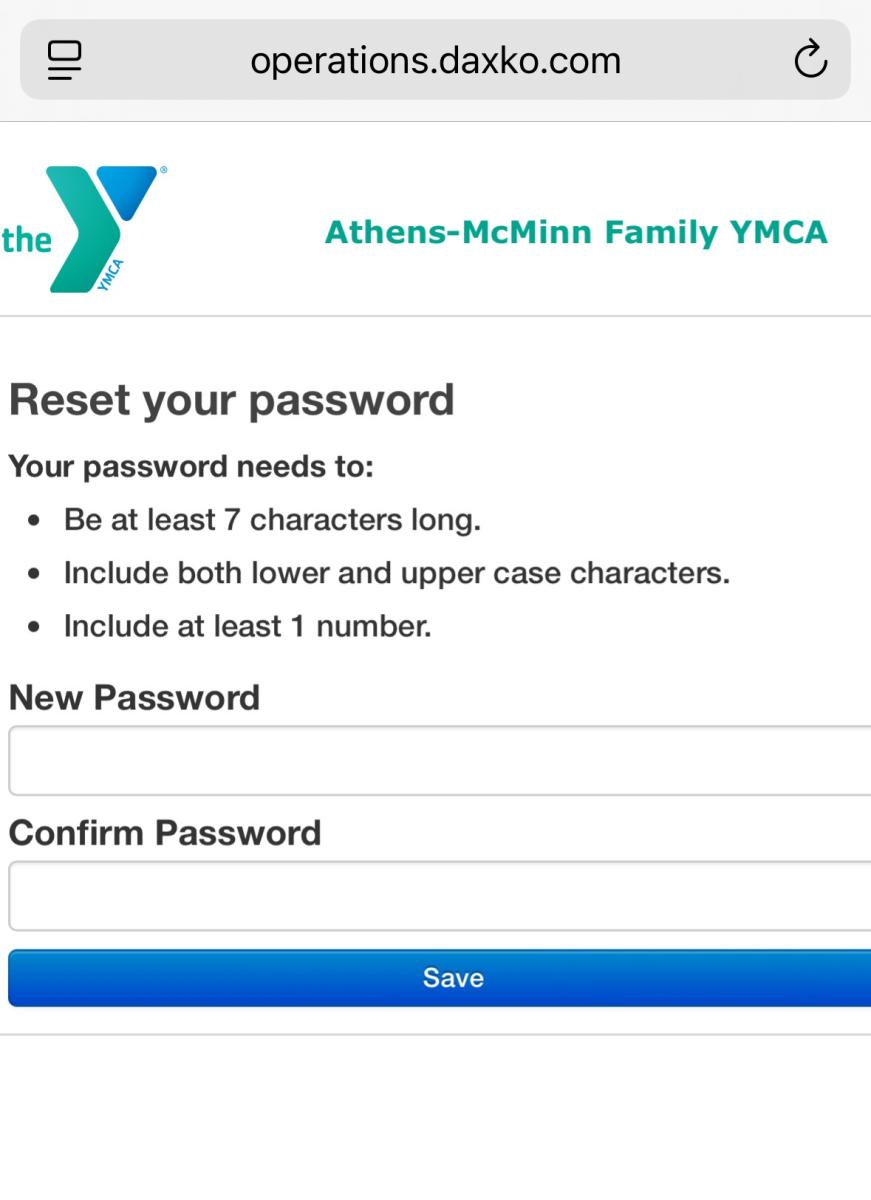Tap the "Include at least 1 number" rule

[247, 626]
